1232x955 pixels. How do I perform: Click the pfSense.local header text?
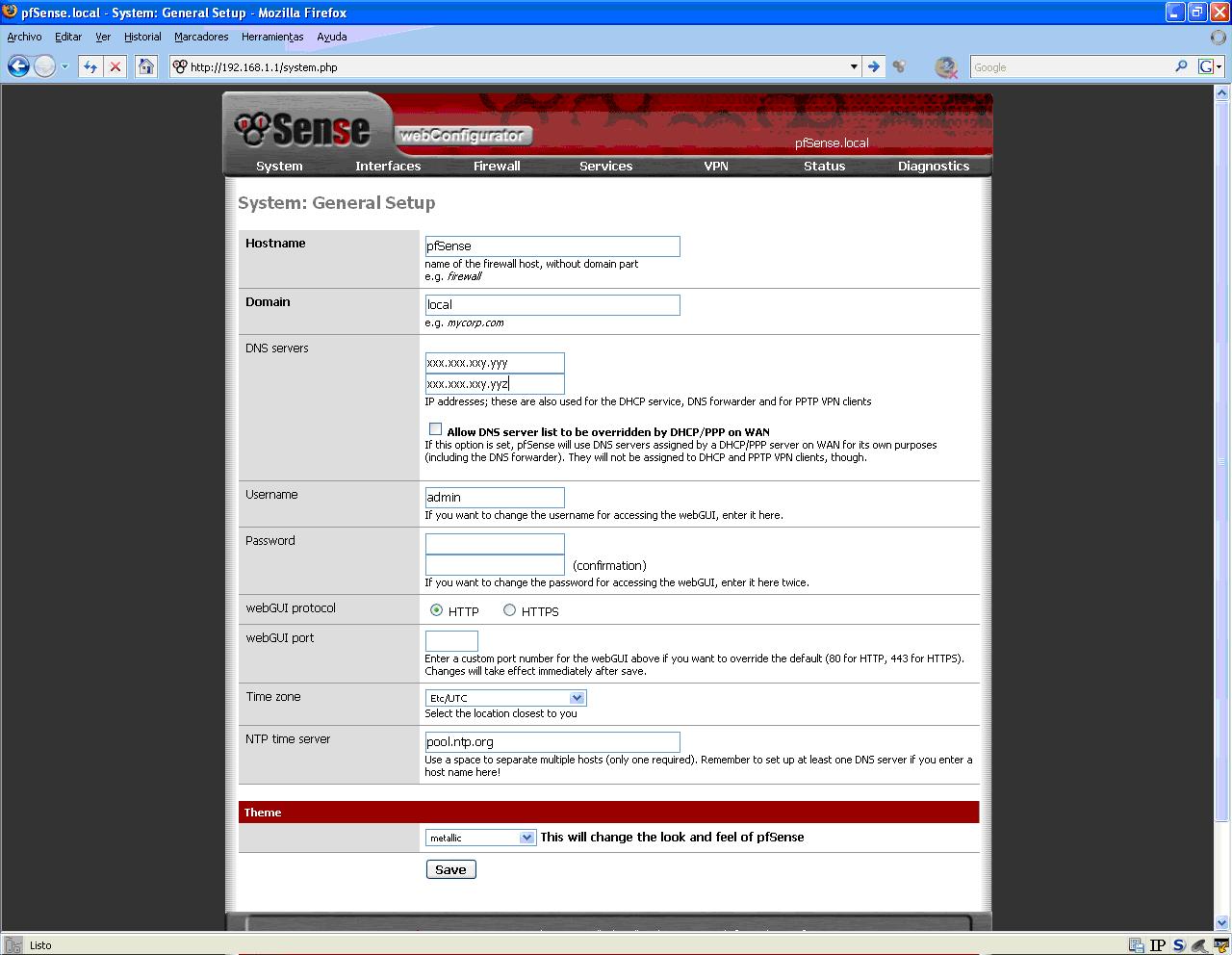(832, 142)
